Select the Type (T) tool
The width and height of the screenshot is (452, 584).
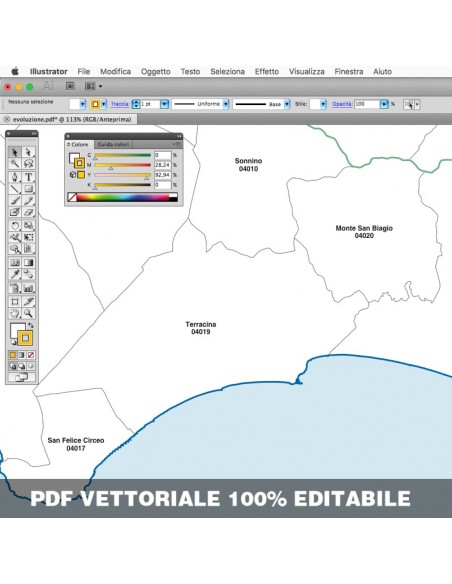29,177
